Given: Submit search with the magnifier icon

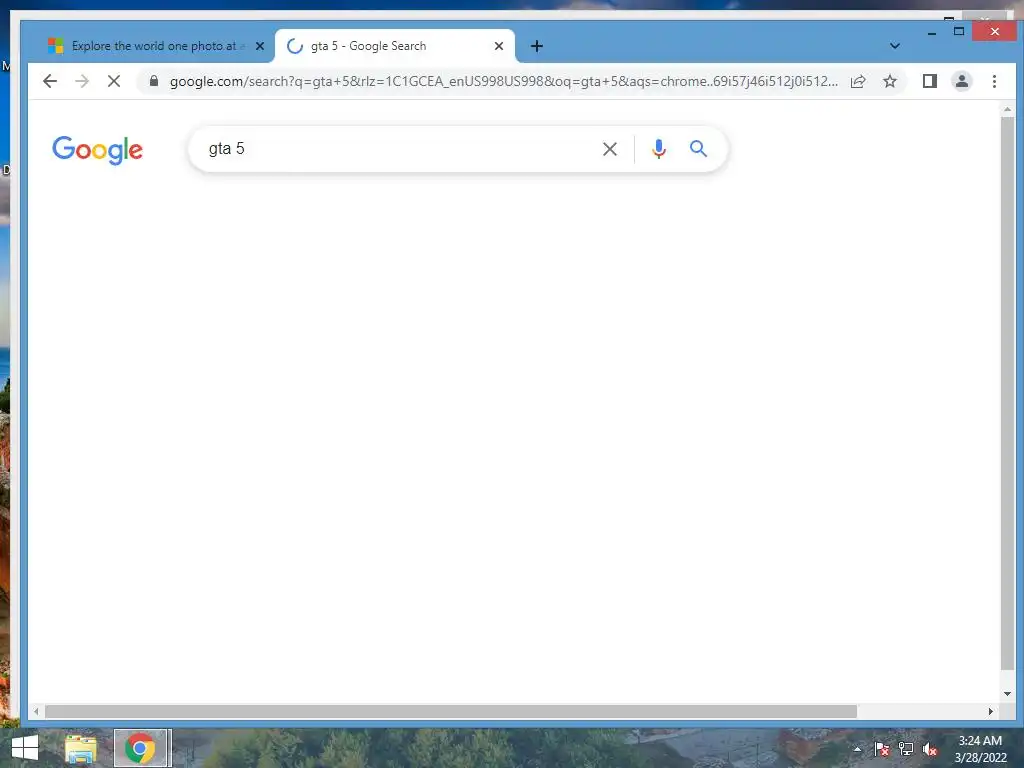Looking at the screenshot, I should [x=698, y=148].
